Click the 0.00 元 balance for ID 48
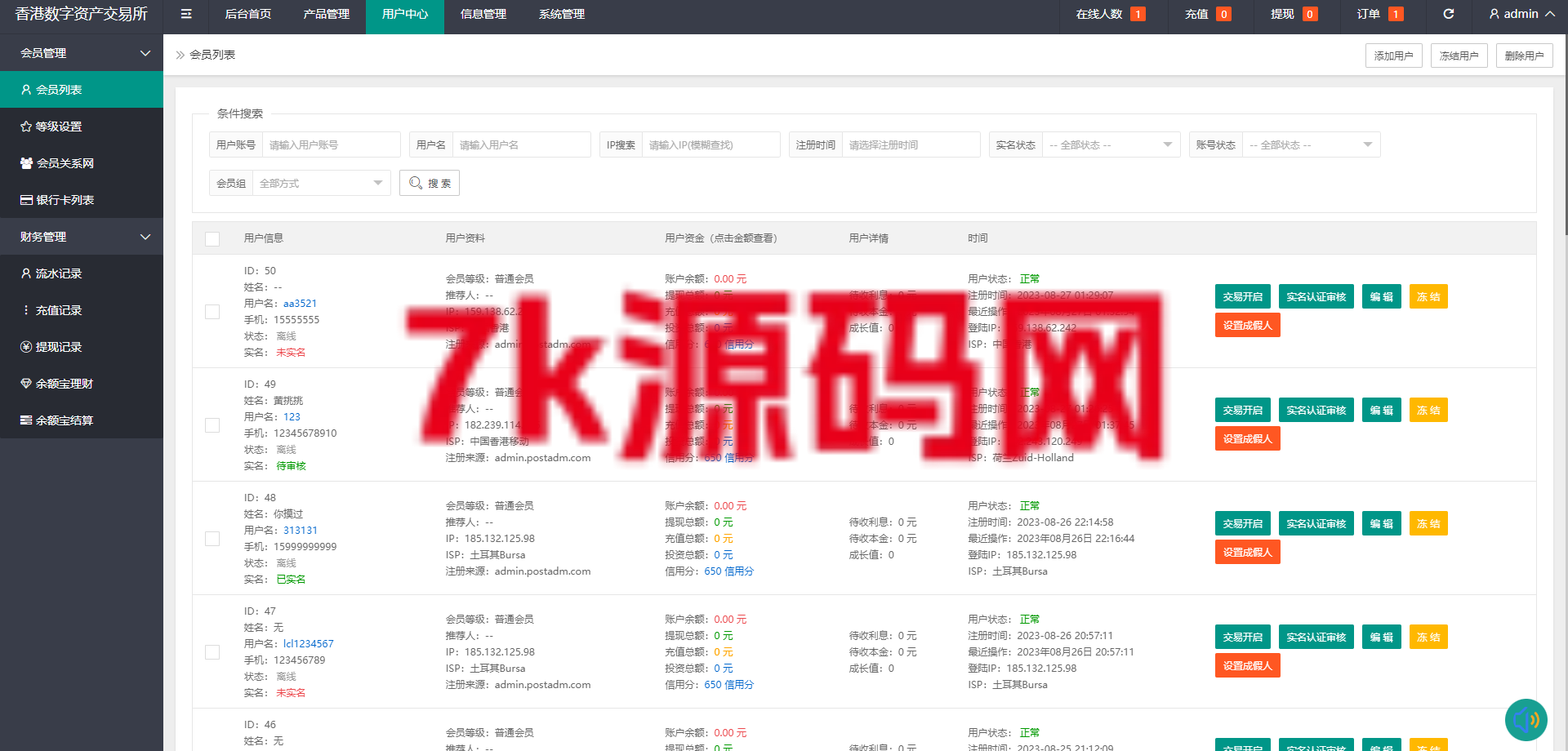Screen dimensions: 1568x751 click(730, 506)
